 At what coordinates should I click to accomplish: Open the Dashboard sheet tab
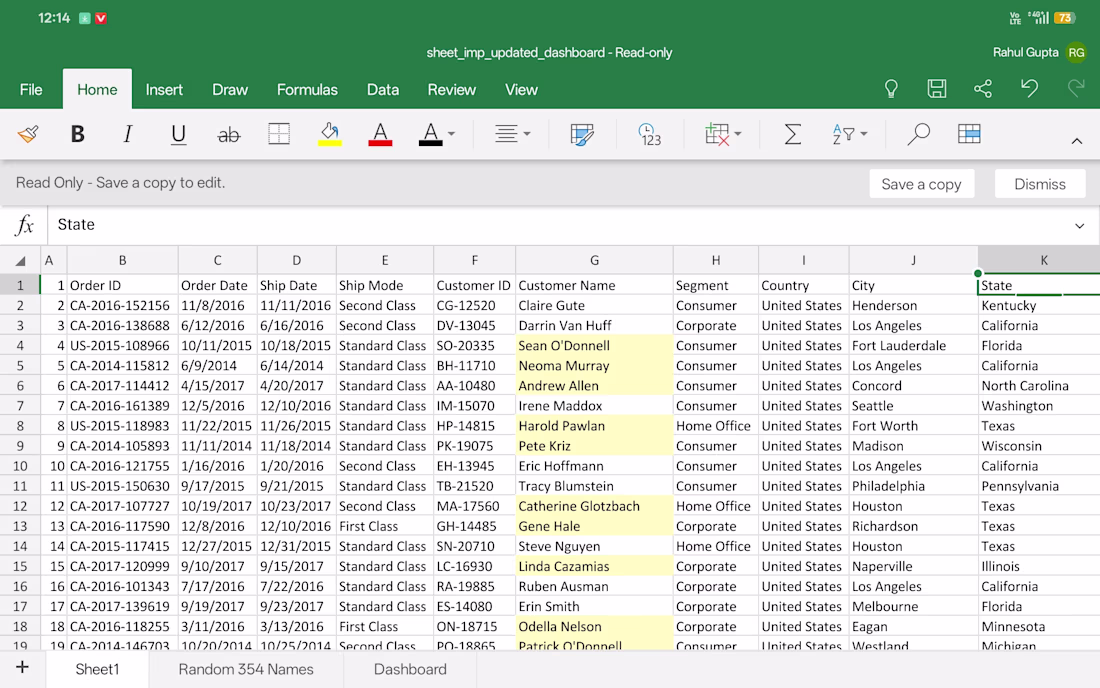click(410, 669)
